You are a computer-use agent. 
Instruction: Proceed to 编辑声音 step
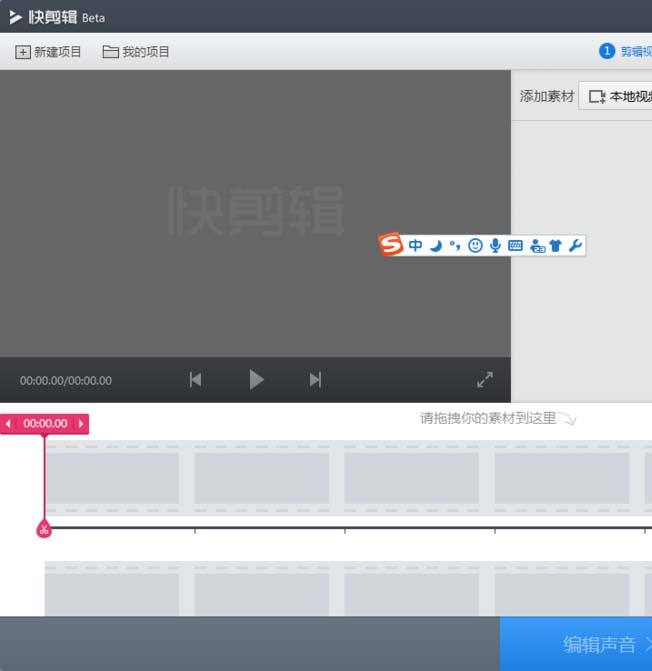[576, 644]
